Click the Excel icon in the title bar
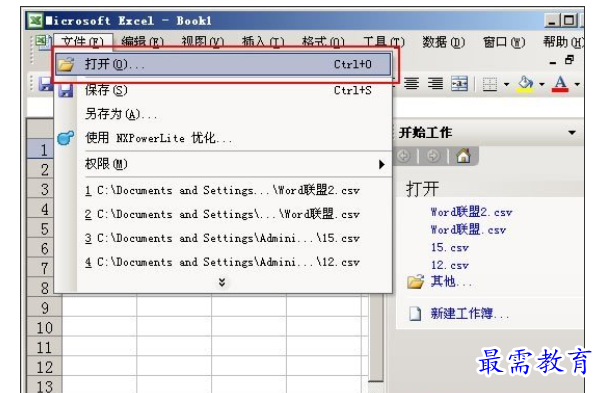600x393 pixels. tap(36, 20)
